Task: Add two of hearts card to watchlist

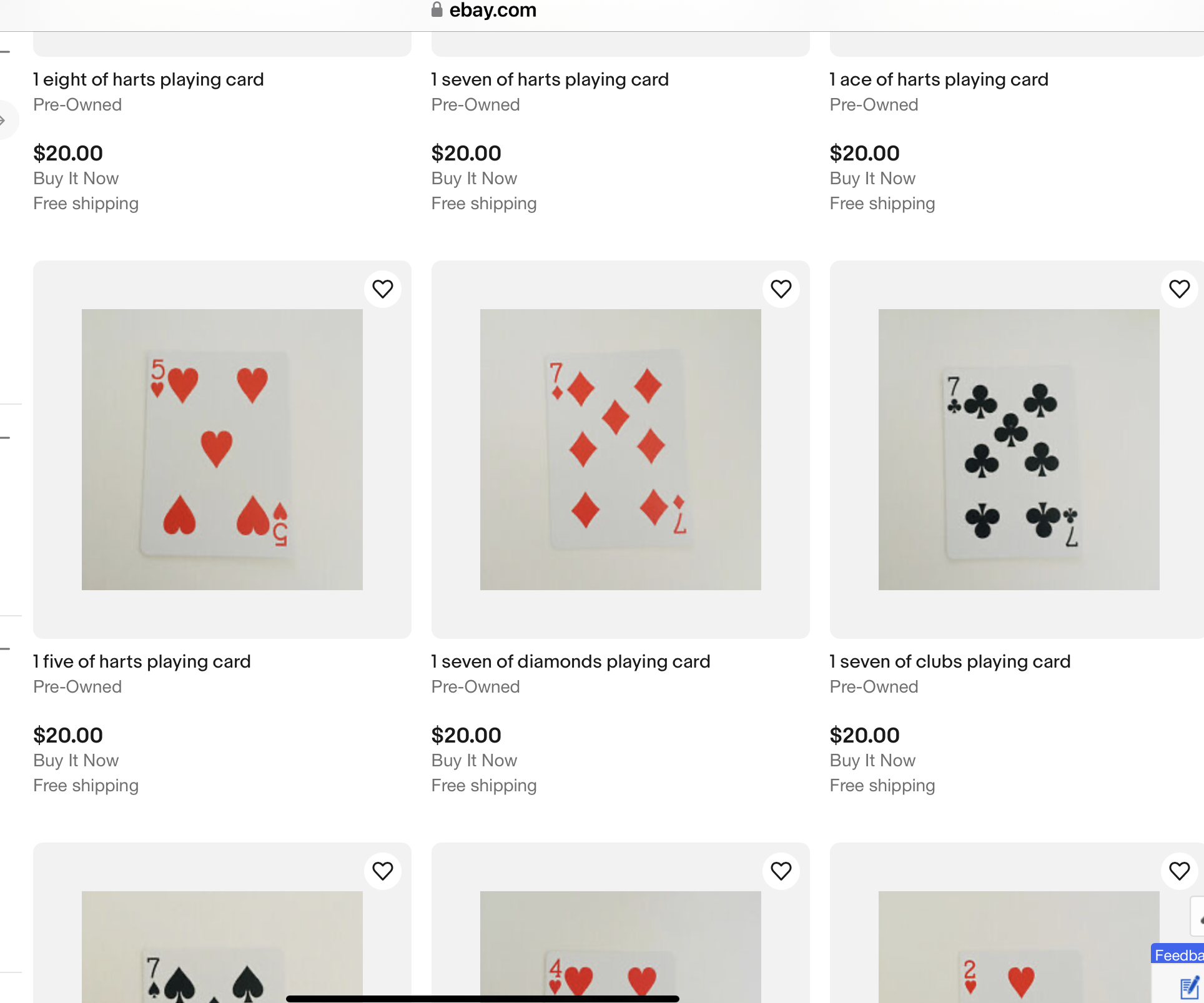Action: 1179,871
